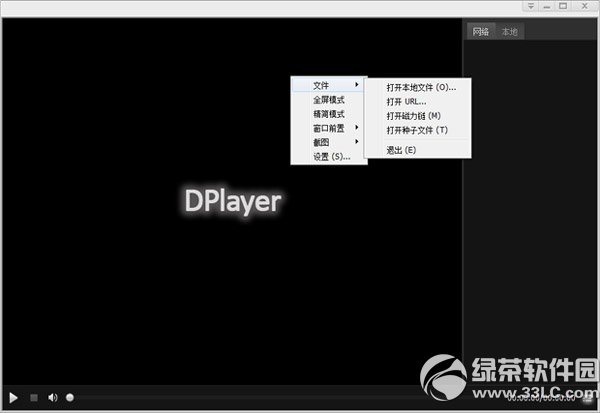Image resolution: width=600 pixels, height=413 pixels.
Task: Stop playback with the stop button
Action: (34, 398)
